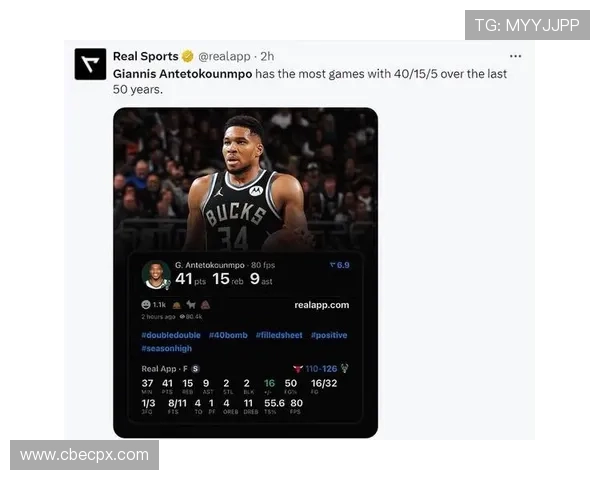Click the realapp.com link in card
This screenshot has width=600, height=480.
coord(322,305)
